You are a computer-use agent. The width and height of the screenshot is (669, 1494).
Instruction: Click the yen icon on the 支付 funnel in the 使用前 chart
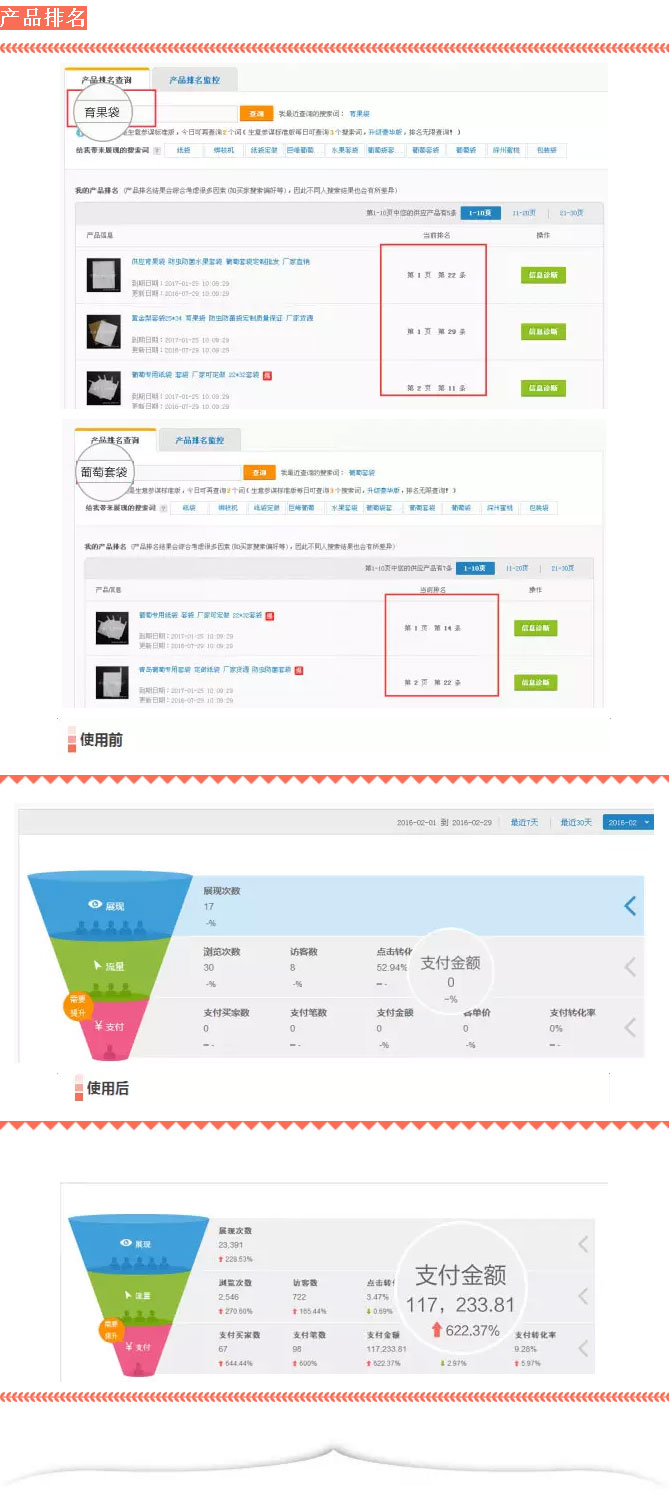99,1026
